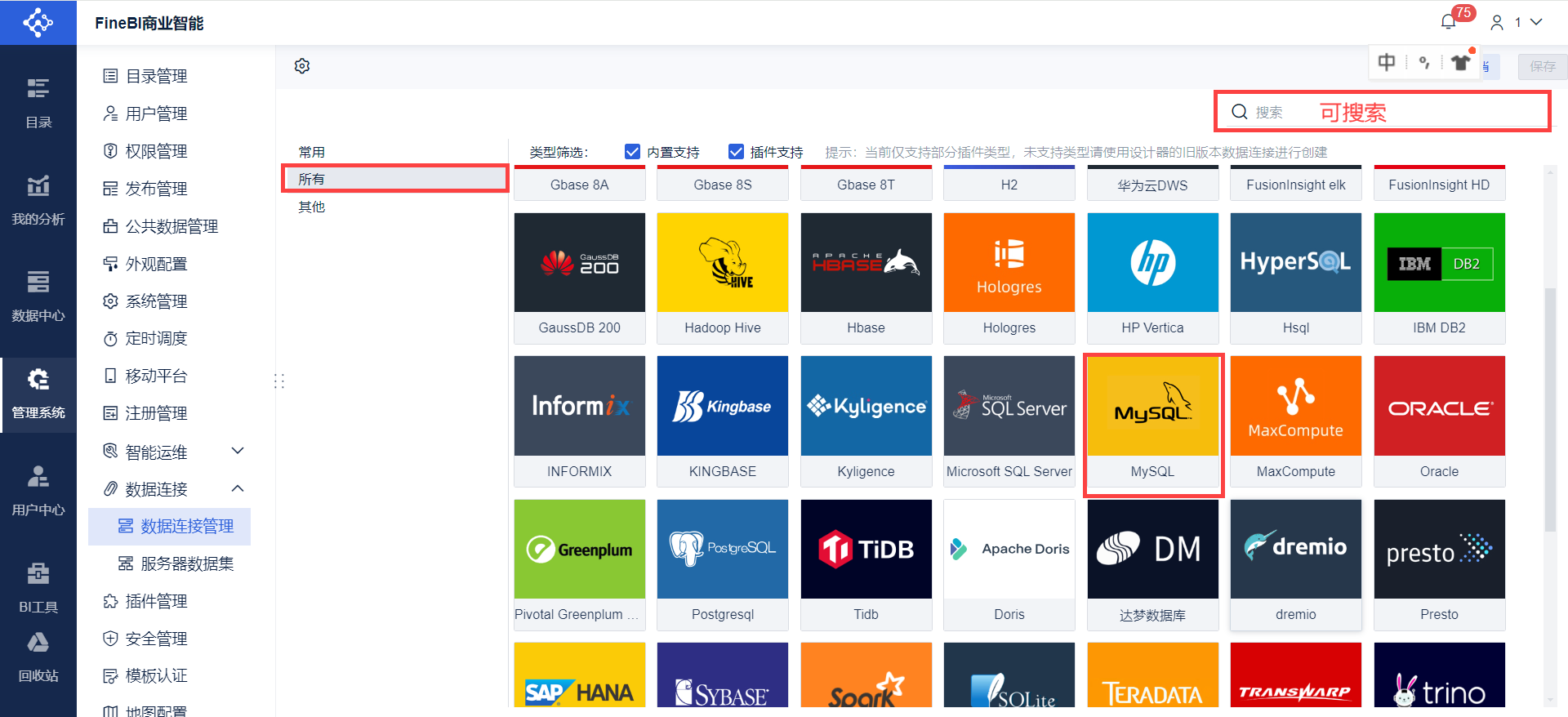This screenshot has height=717, width=1568.
Task: Open notifications bell with 75 badge
Action: [x=1449, y=22]
